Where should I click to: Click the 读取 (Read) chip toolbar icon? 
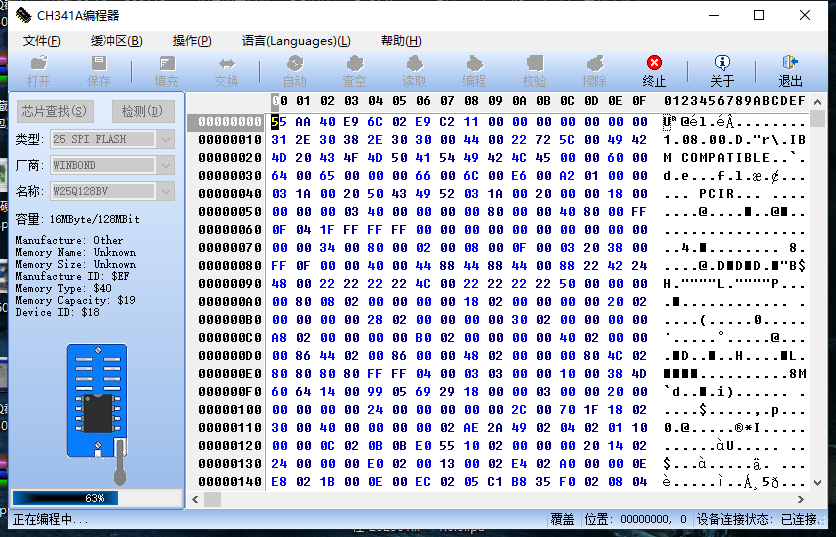pyautogui.click(x=413, y=70)
